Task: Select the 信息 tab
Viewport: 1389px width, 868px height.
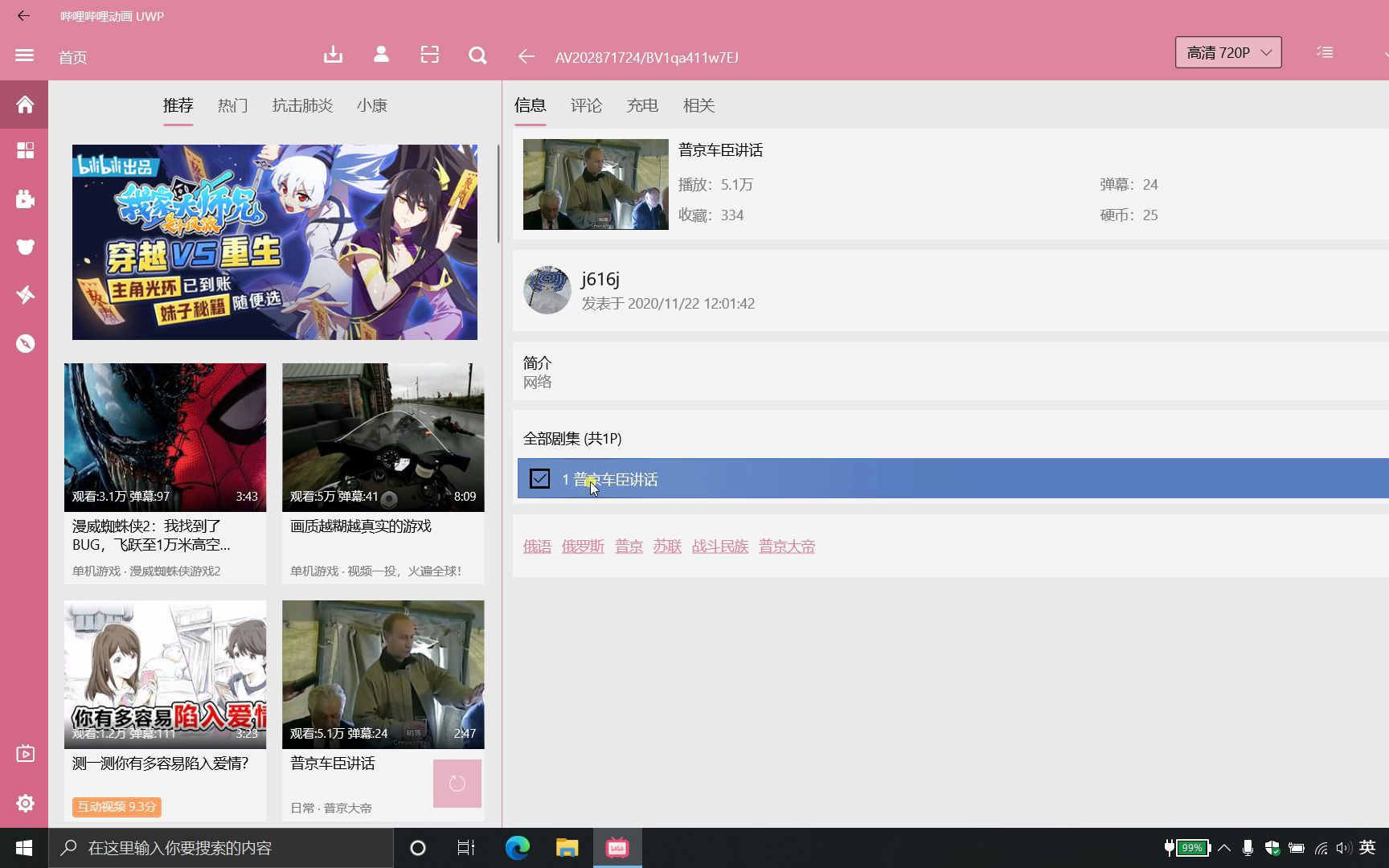Action: [530, 105]
